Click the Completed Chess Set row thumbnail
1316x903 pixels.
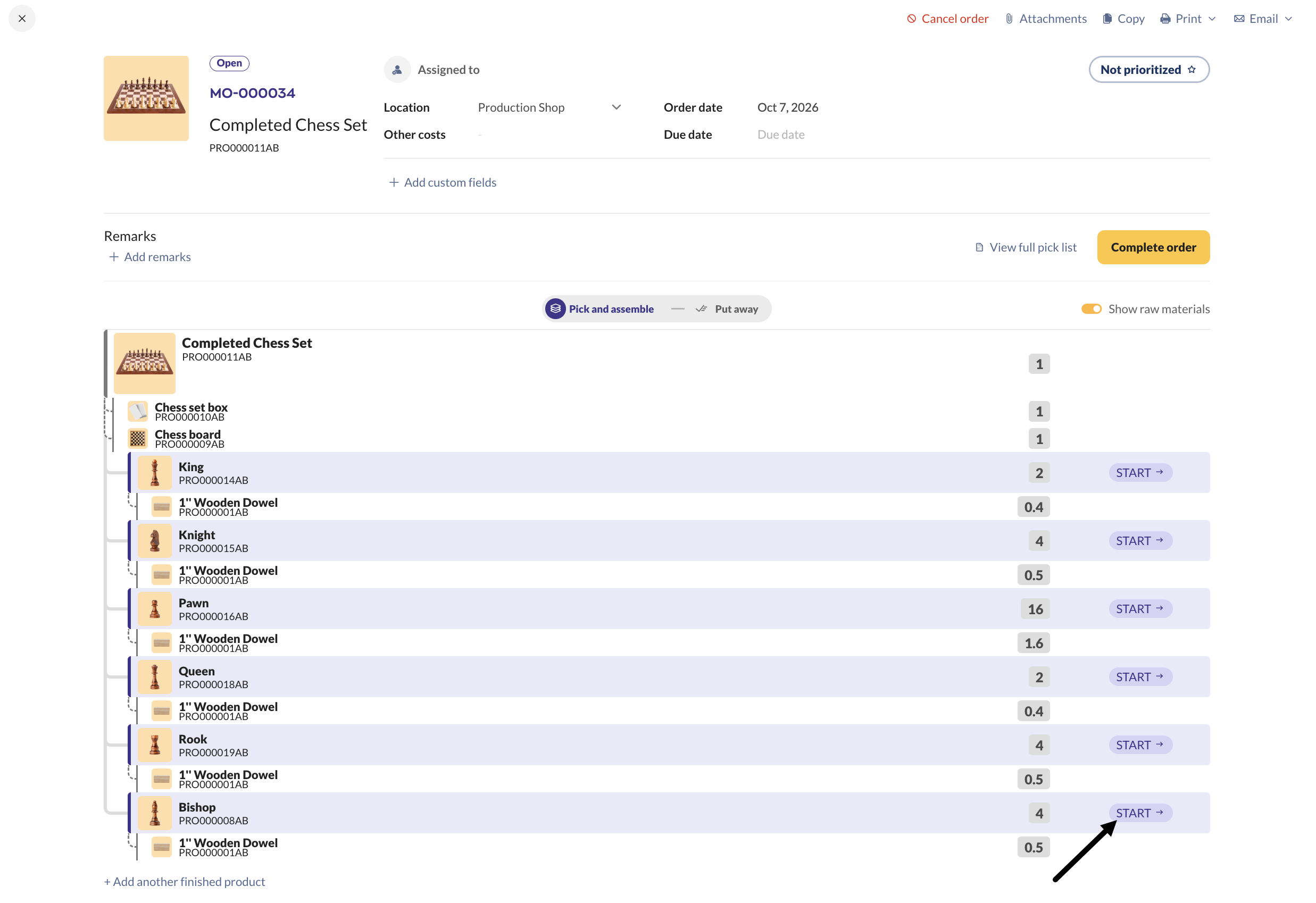tap(144, 363)
